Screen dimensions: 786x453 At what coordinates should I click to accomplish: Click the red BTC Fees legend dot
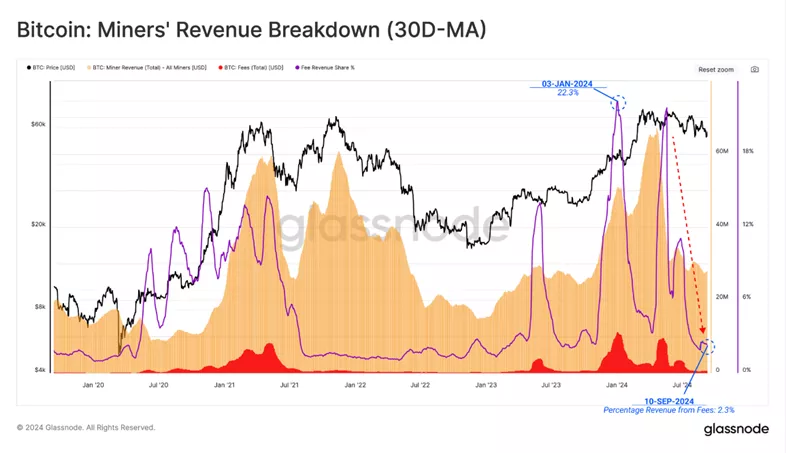(221, 68)
